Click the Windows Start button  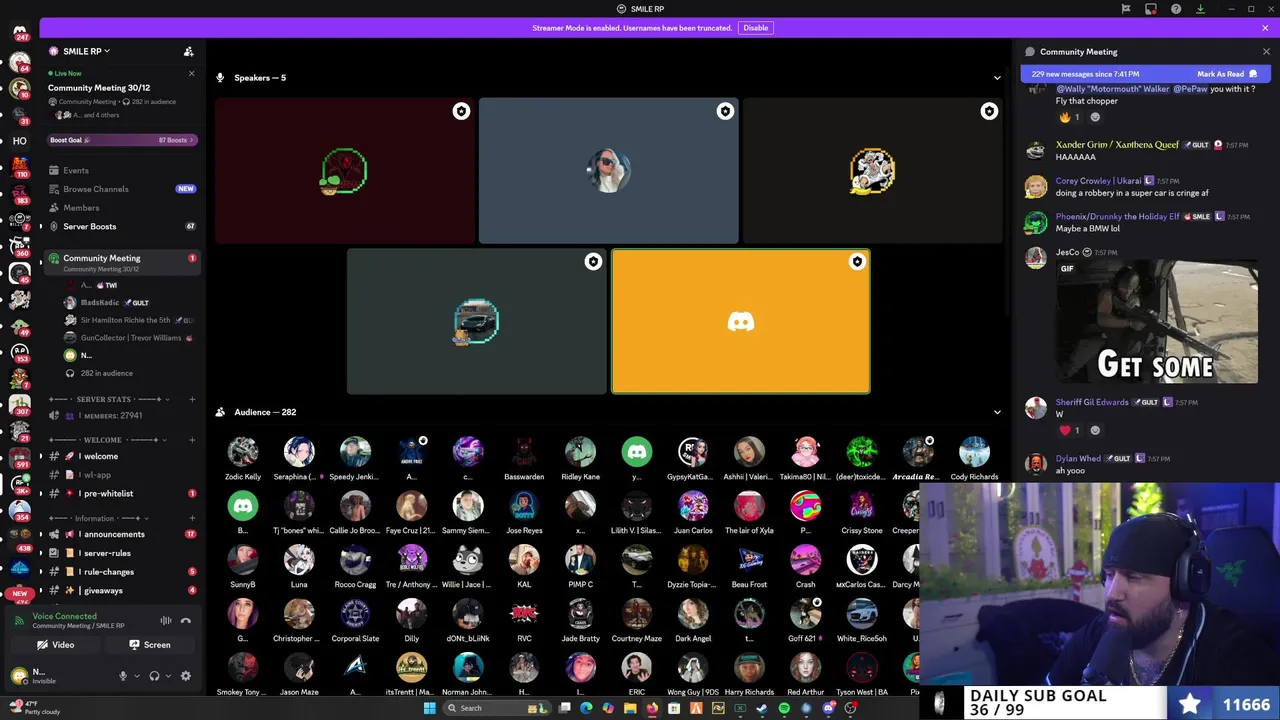point(429,708)
